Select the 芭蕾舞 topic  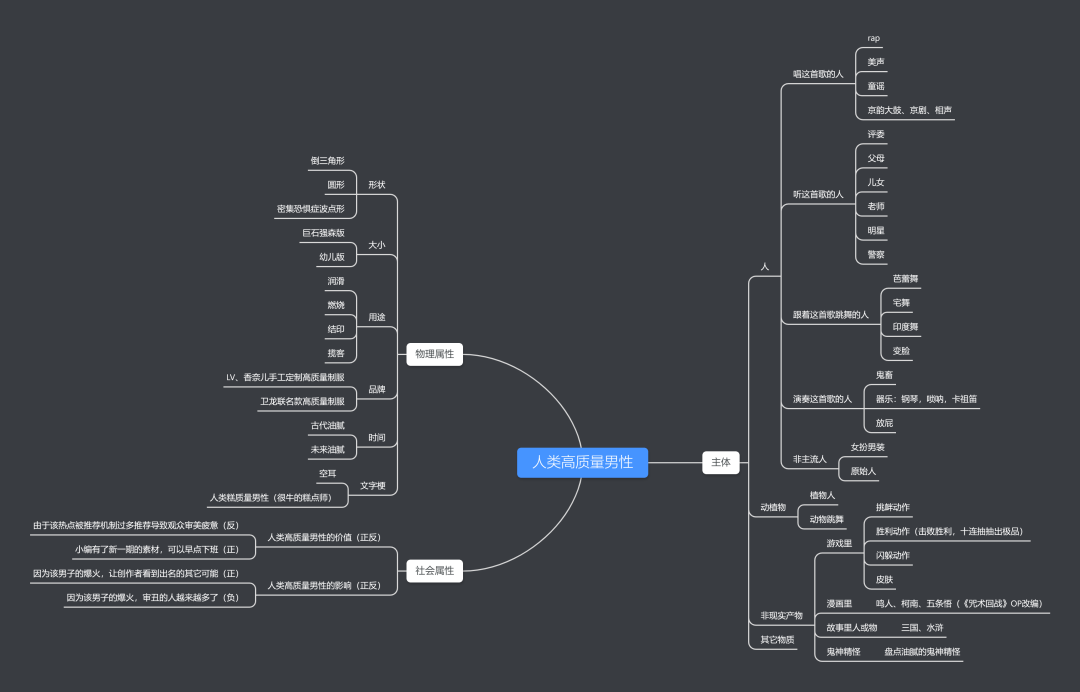click(905, 279)
